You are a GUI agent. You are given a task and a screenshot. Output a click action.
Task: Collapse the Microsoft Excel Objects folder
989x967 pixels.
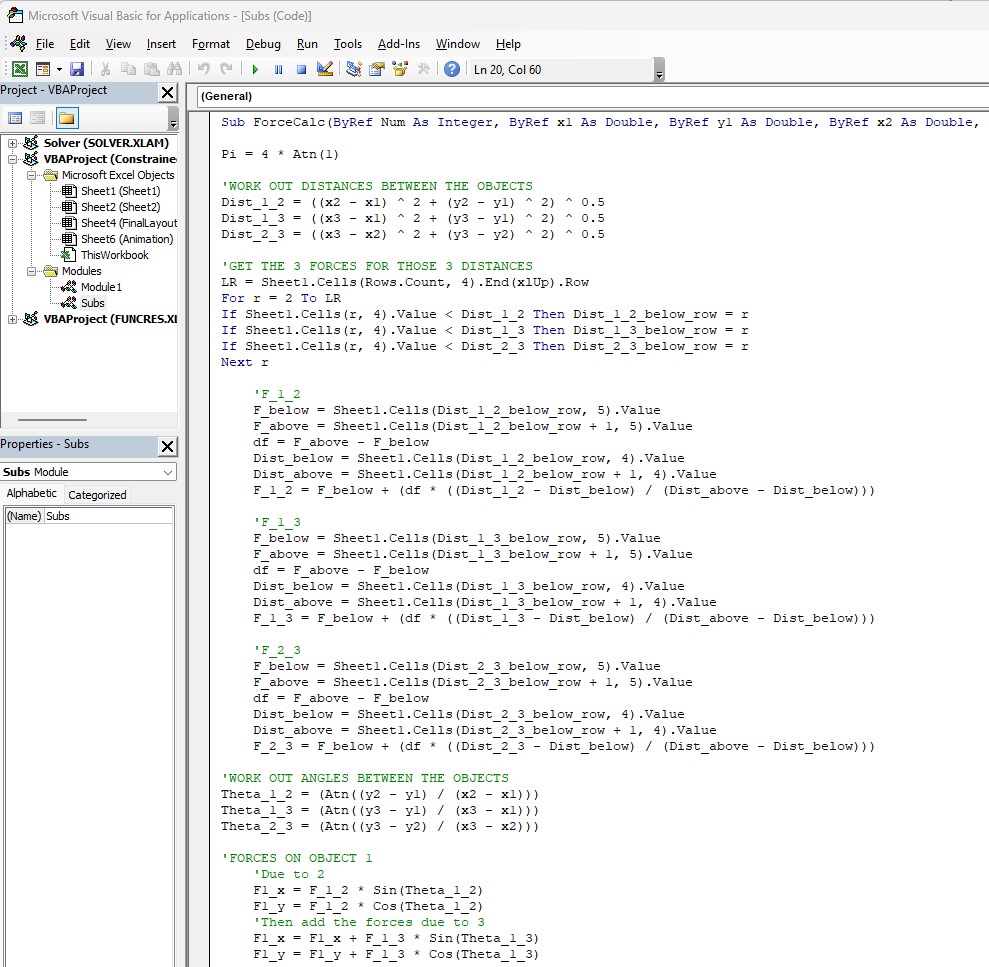point(32,175)
